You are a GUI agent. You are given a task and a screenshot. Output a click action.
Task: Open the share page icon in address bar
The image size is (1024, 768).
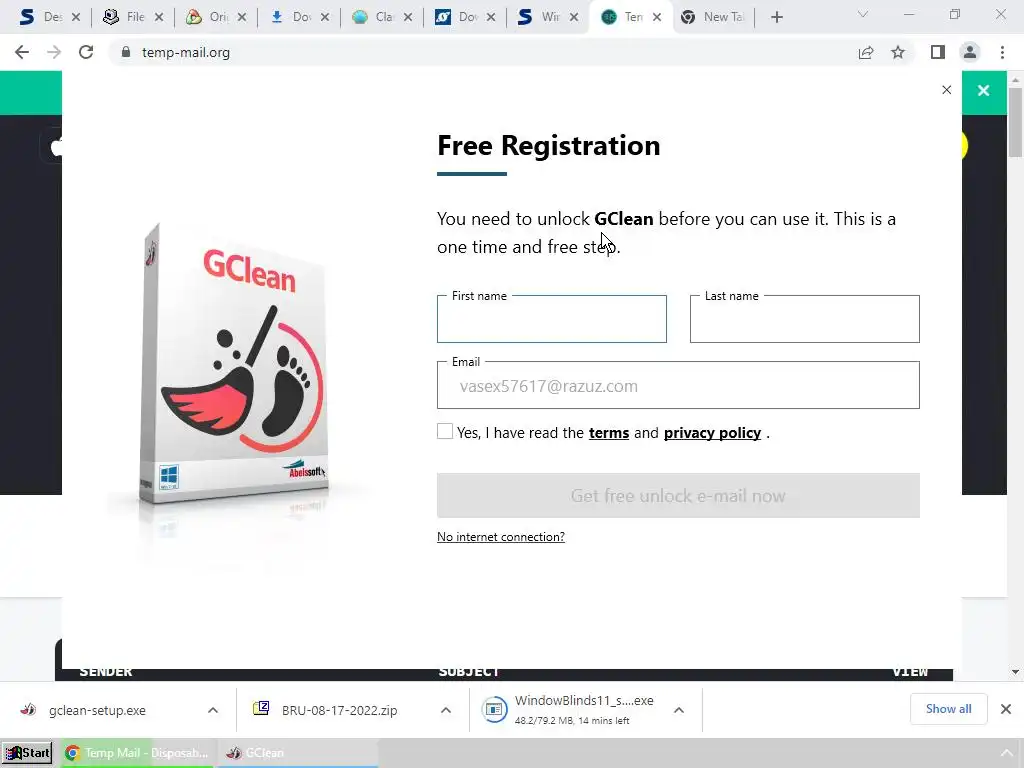click(x=866, y=52)
